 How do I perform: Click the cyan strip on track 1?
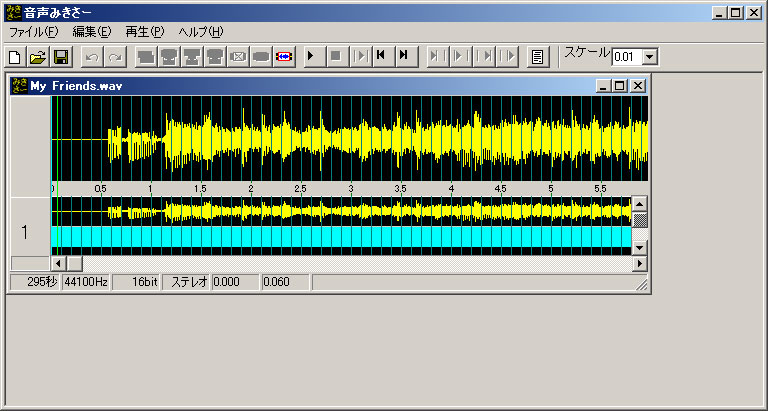point(341,237)
